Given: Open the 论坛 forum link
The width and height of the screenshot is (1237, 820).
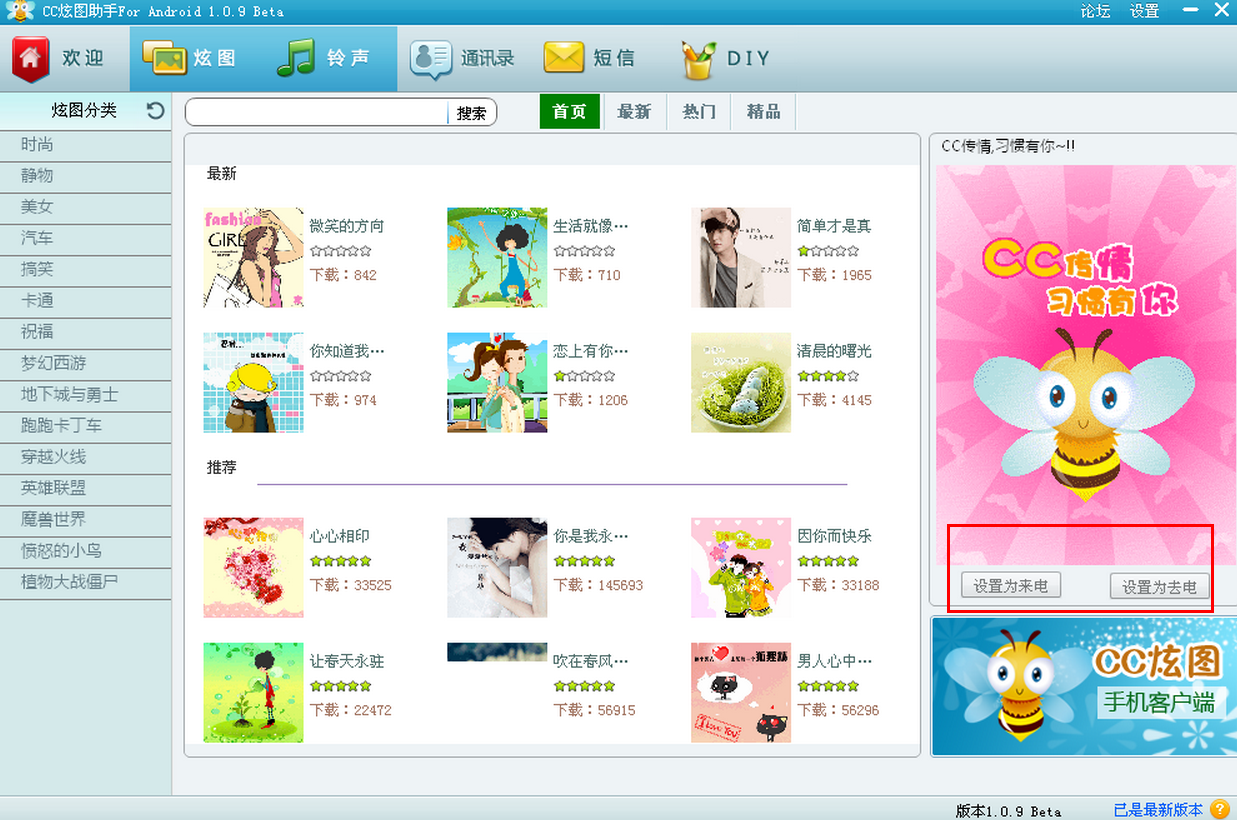Looking at the screenshot, I should [1095, 11].
